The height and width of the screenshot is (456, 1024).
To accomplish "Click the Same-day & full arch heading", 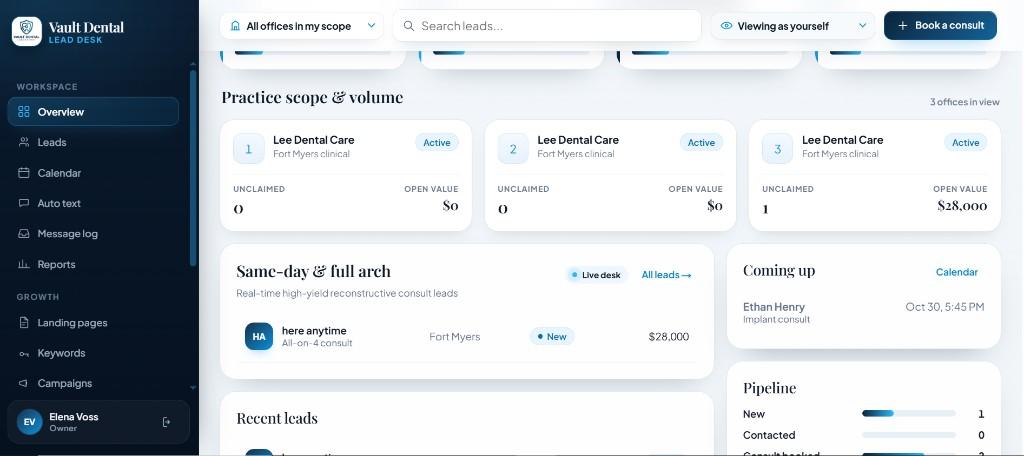I will click(313, 271).
